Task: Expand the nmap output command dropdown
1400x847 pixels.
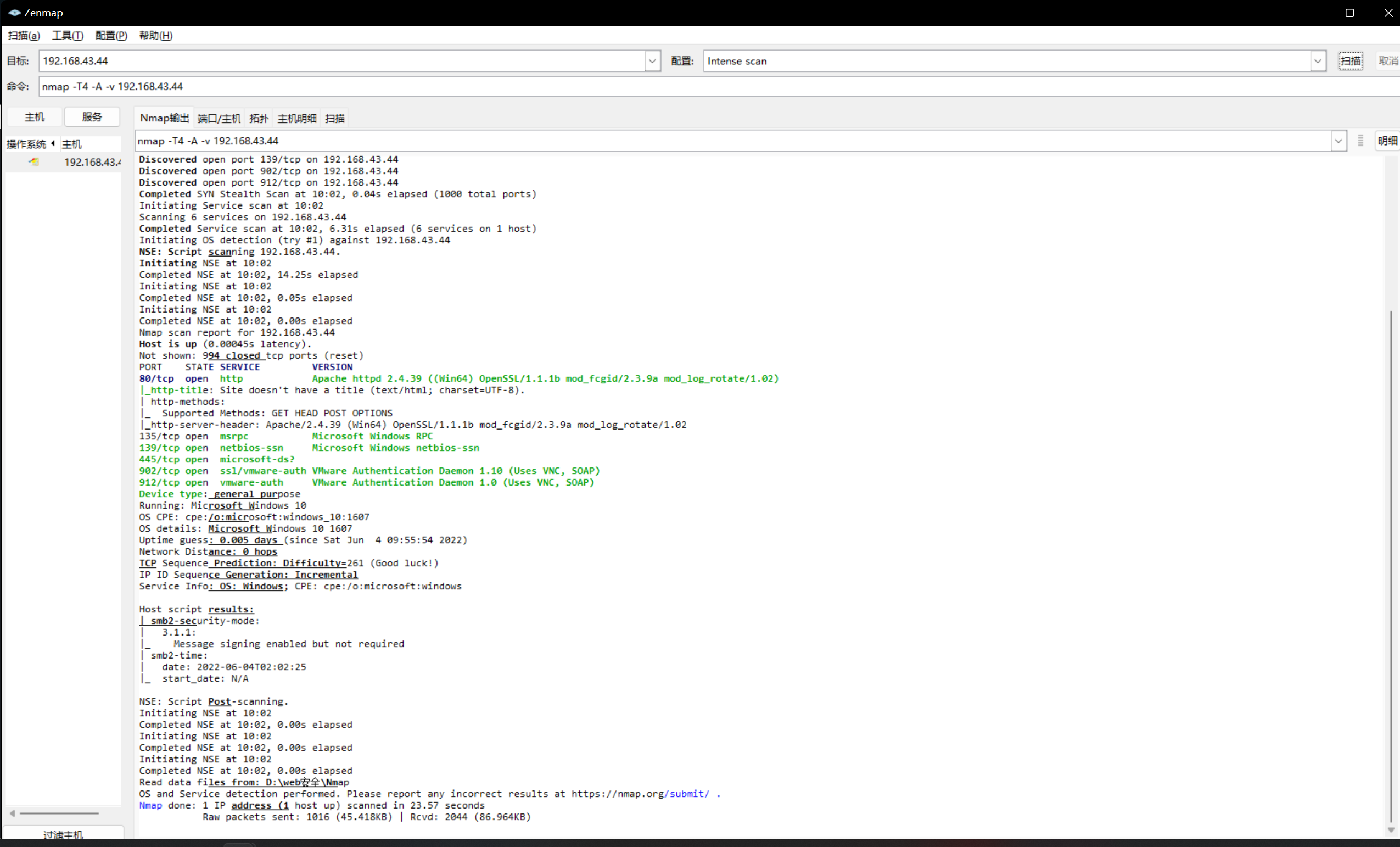Action: [x=1338, y=141]
